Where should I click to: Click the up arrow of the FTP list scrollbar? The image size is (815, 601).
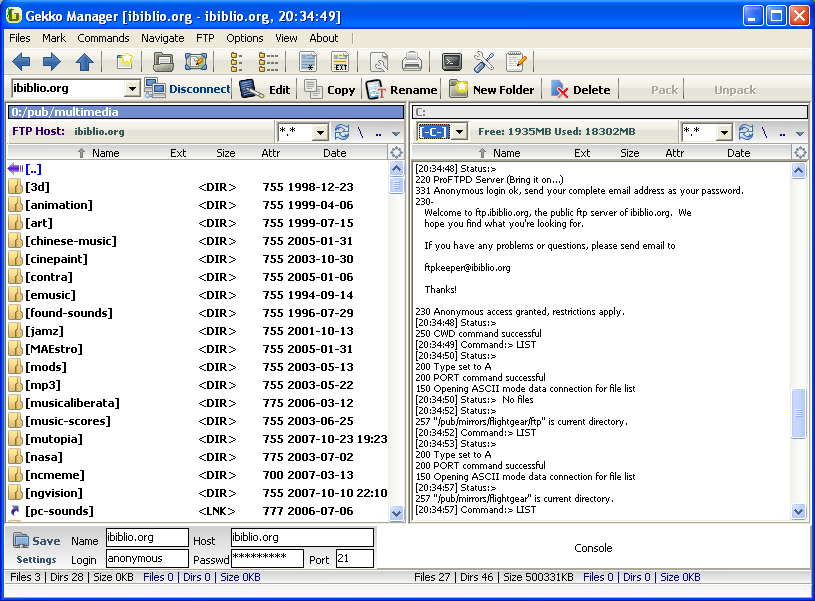click(396, 169)
